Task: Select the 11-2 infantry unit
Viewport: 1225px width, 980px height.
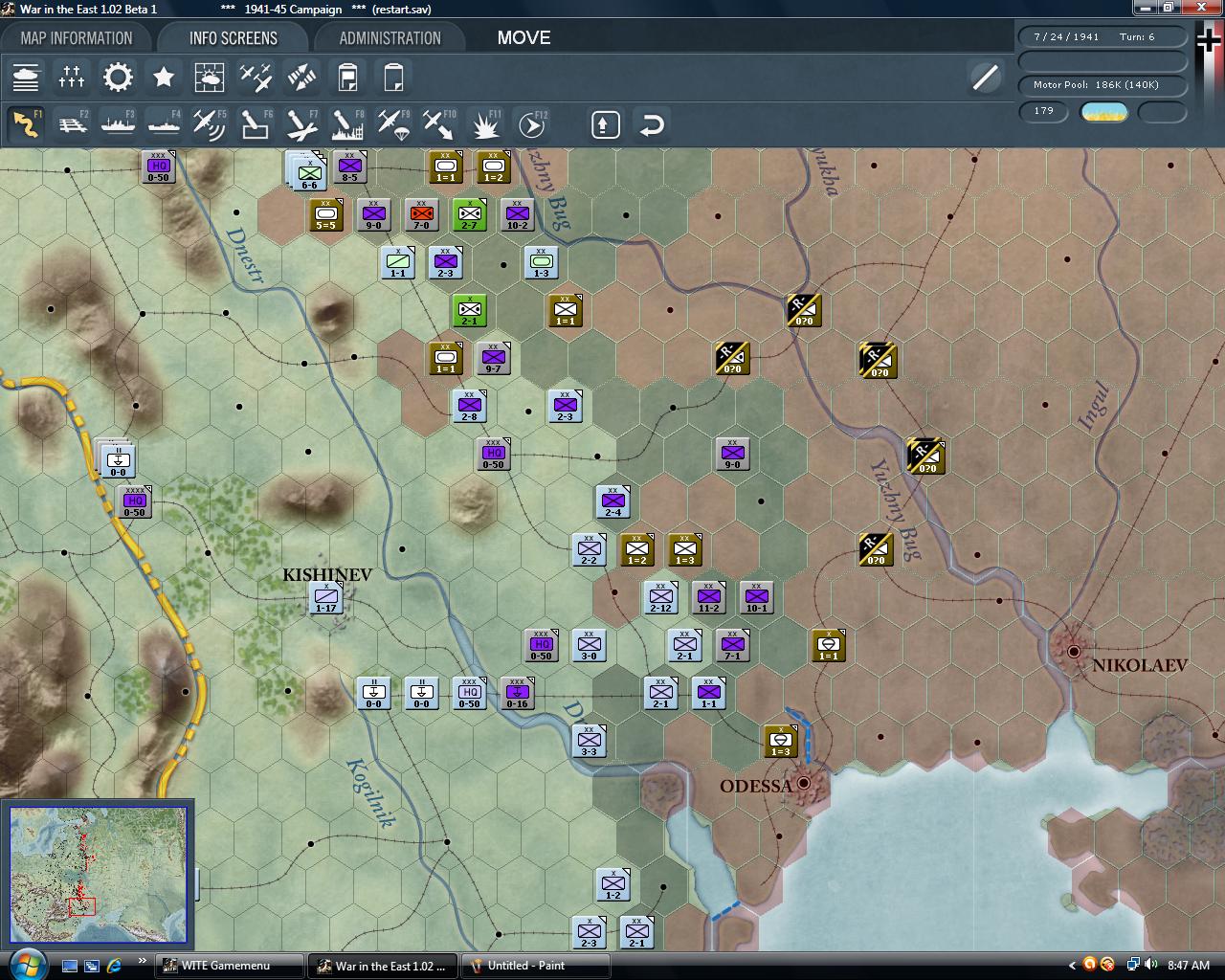Action: (x=708, y=597)
